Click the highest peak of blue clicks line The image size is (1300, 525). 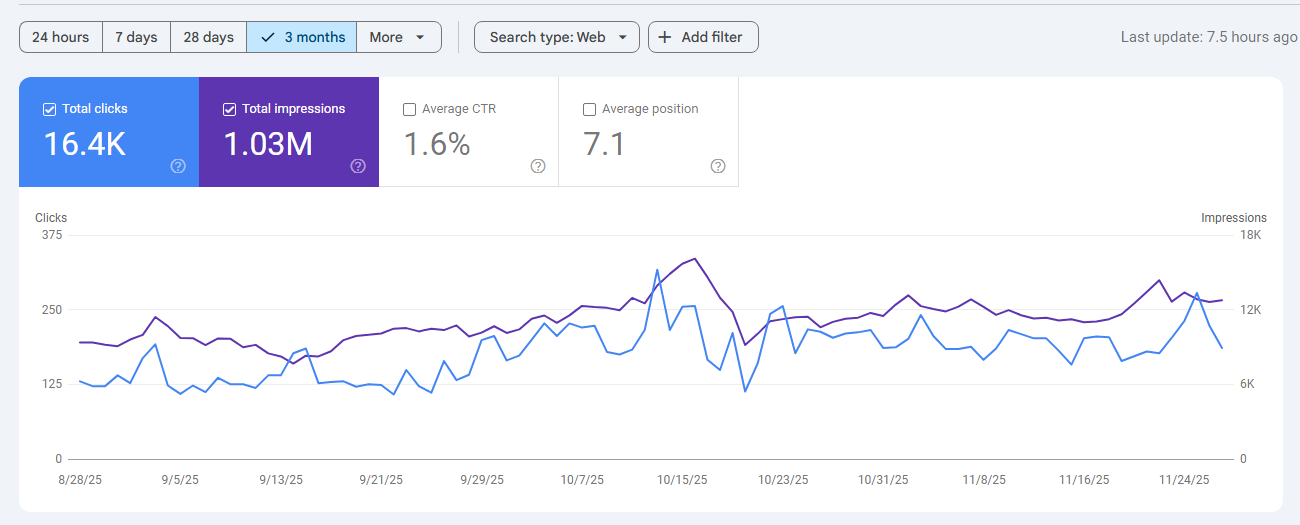click(x=657, y=270)
